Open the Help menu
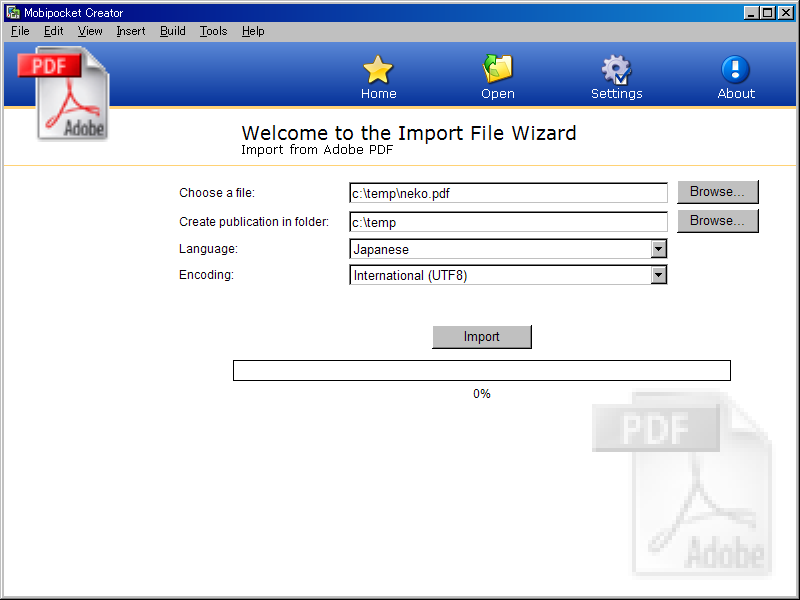 coord(253,31)
